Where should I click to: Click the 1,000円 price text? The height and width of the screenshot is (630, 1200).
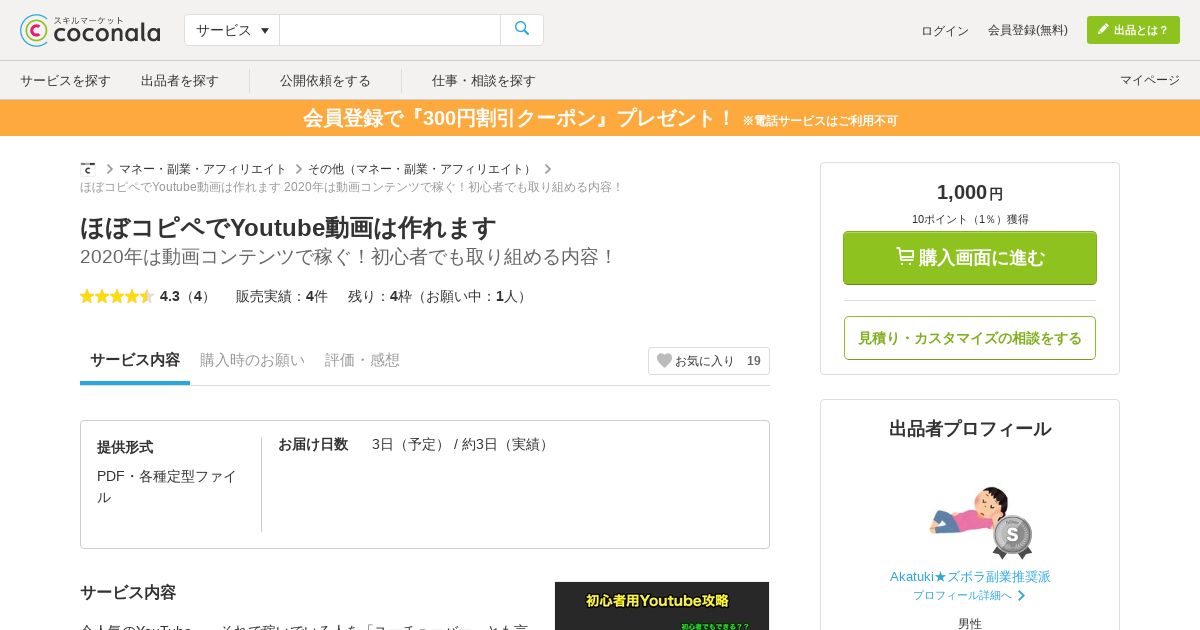click(x=970, y=192)
